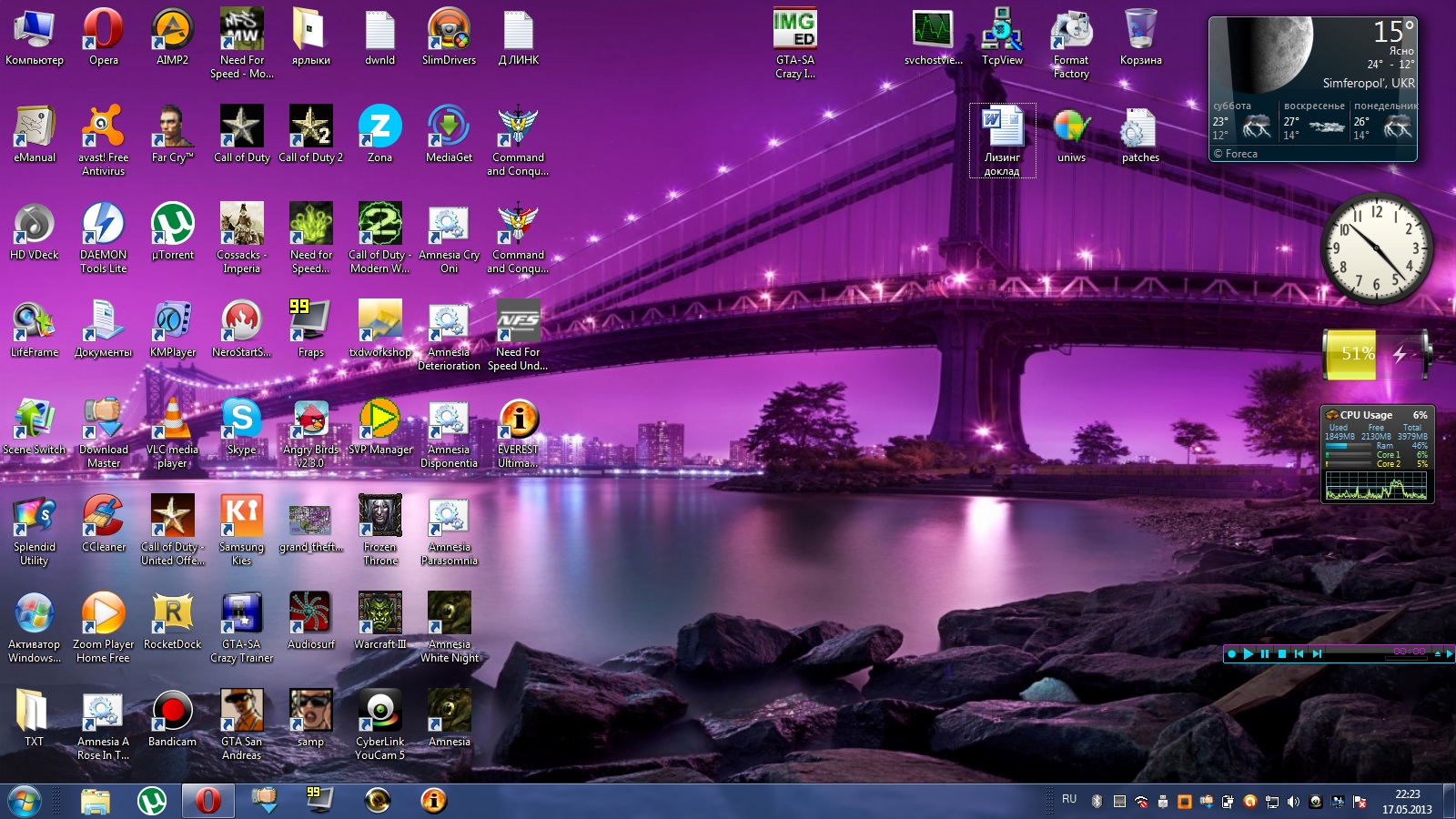Switch to µTorrent in the taskbar
1456x819 pixels.
coord(152,801)
